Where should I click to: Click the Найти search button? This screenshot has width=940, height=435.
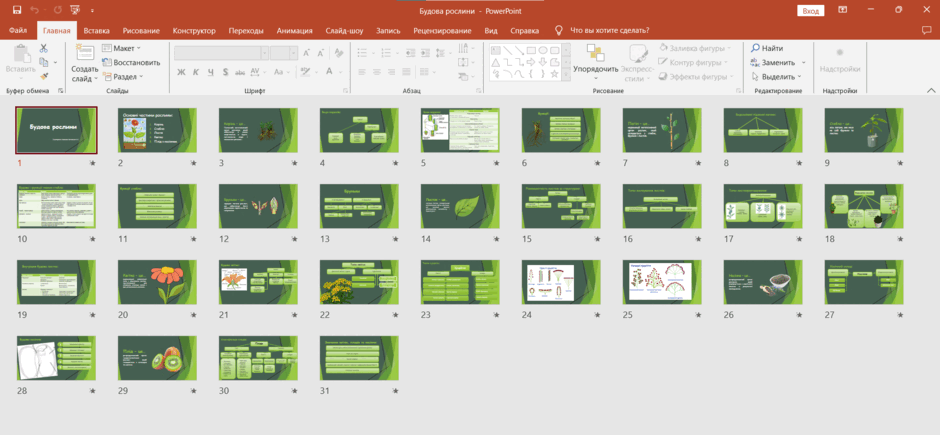[x=767, y=48]
